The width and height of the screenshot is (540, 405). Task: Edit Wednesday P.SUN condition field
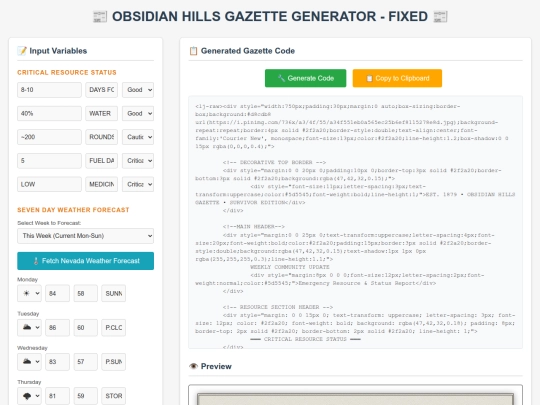point(113,362)
